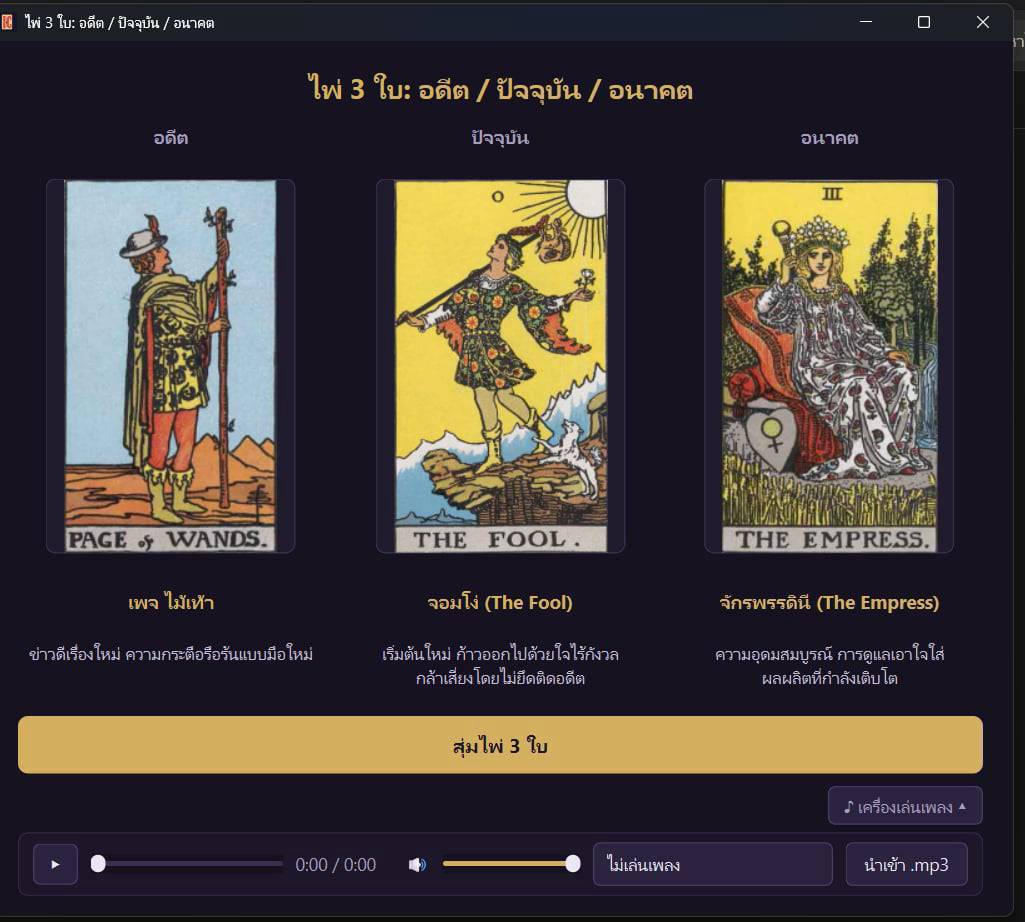The width and height of the screenshot is (1025, 922).
Task: Click the volume slider handle
Action: (x=573, y=864)
